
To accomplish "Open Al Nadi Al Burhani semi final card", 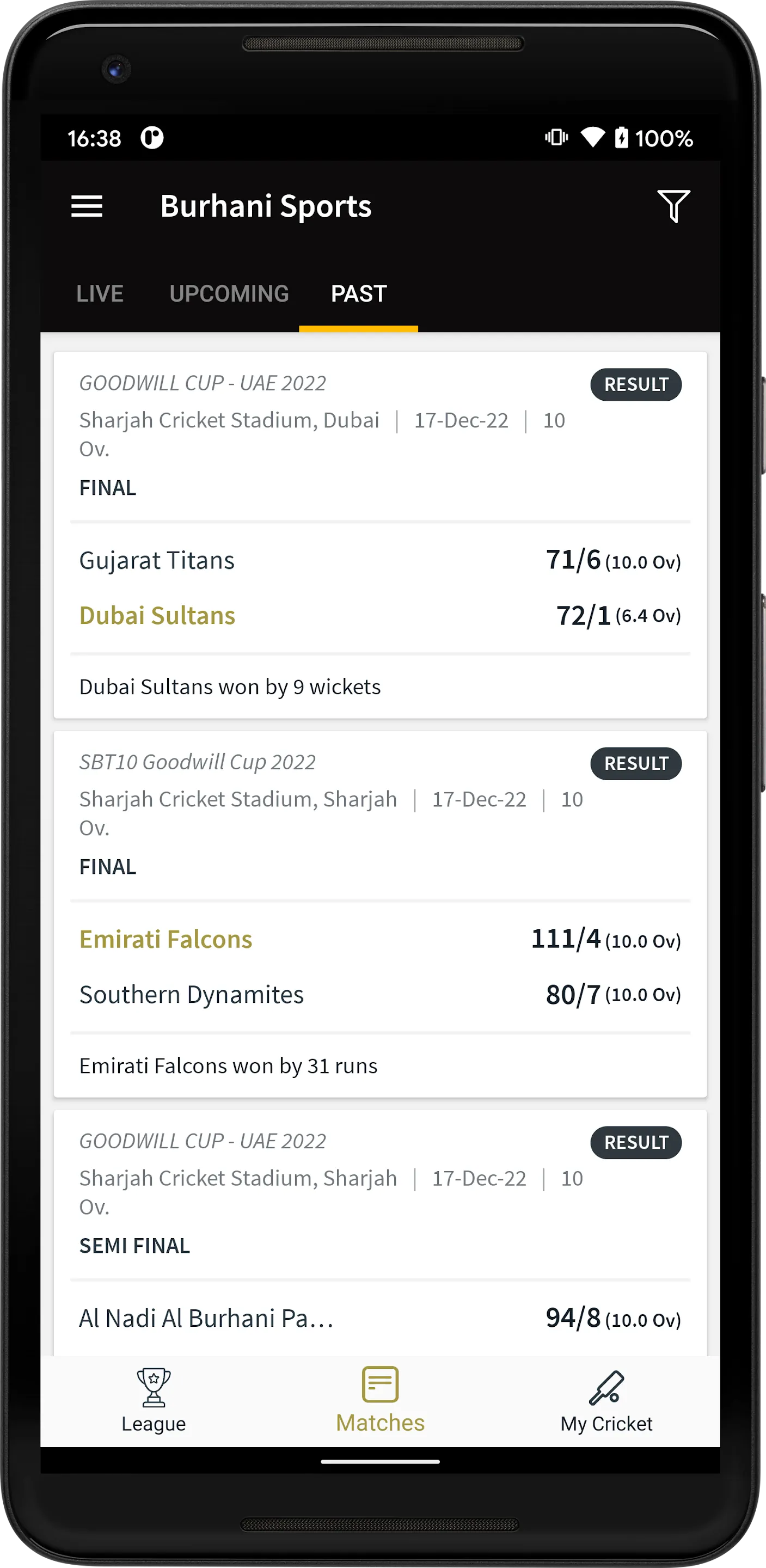I will (x=380, y=1233).
